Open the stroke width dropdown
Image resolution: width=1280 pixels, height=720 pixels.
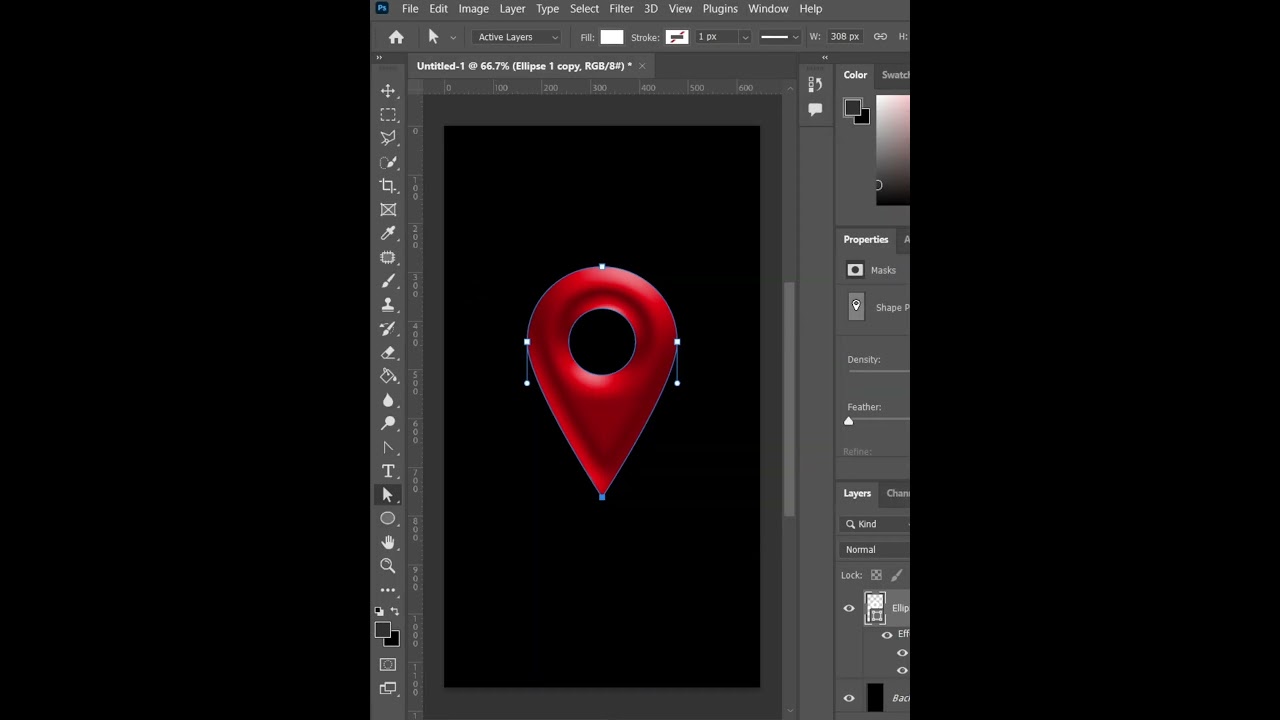pos(745,37)
